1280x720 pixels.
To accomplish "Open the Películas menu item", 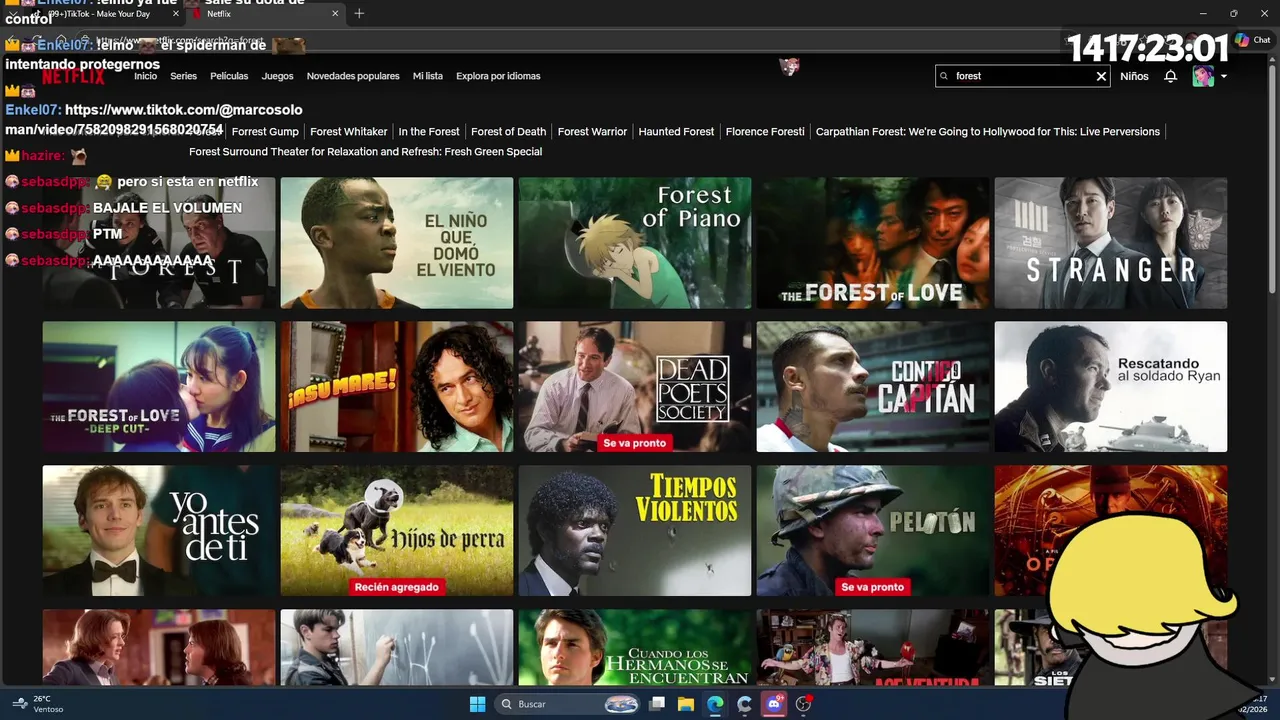I will 229,76.
